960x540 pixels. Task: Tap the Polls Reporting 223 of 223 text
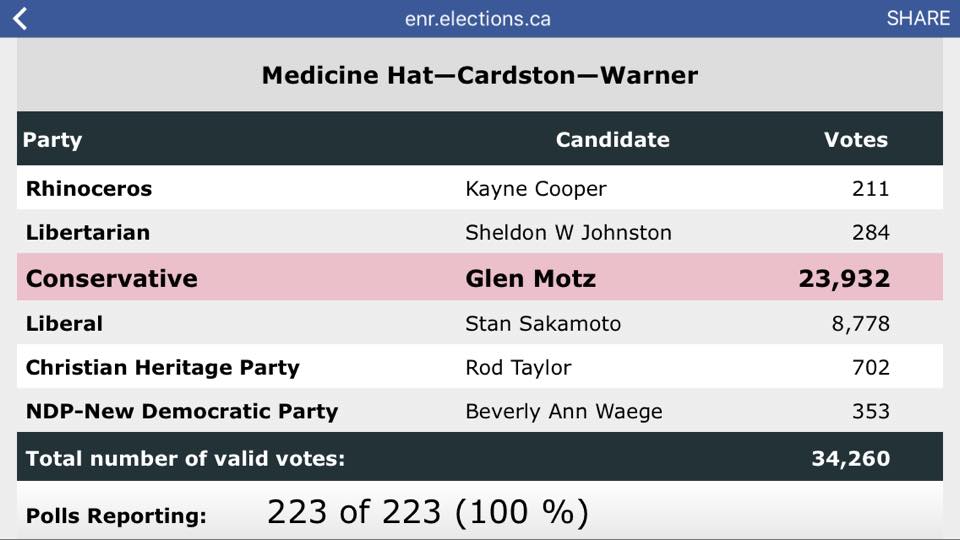tap(427, 512)
